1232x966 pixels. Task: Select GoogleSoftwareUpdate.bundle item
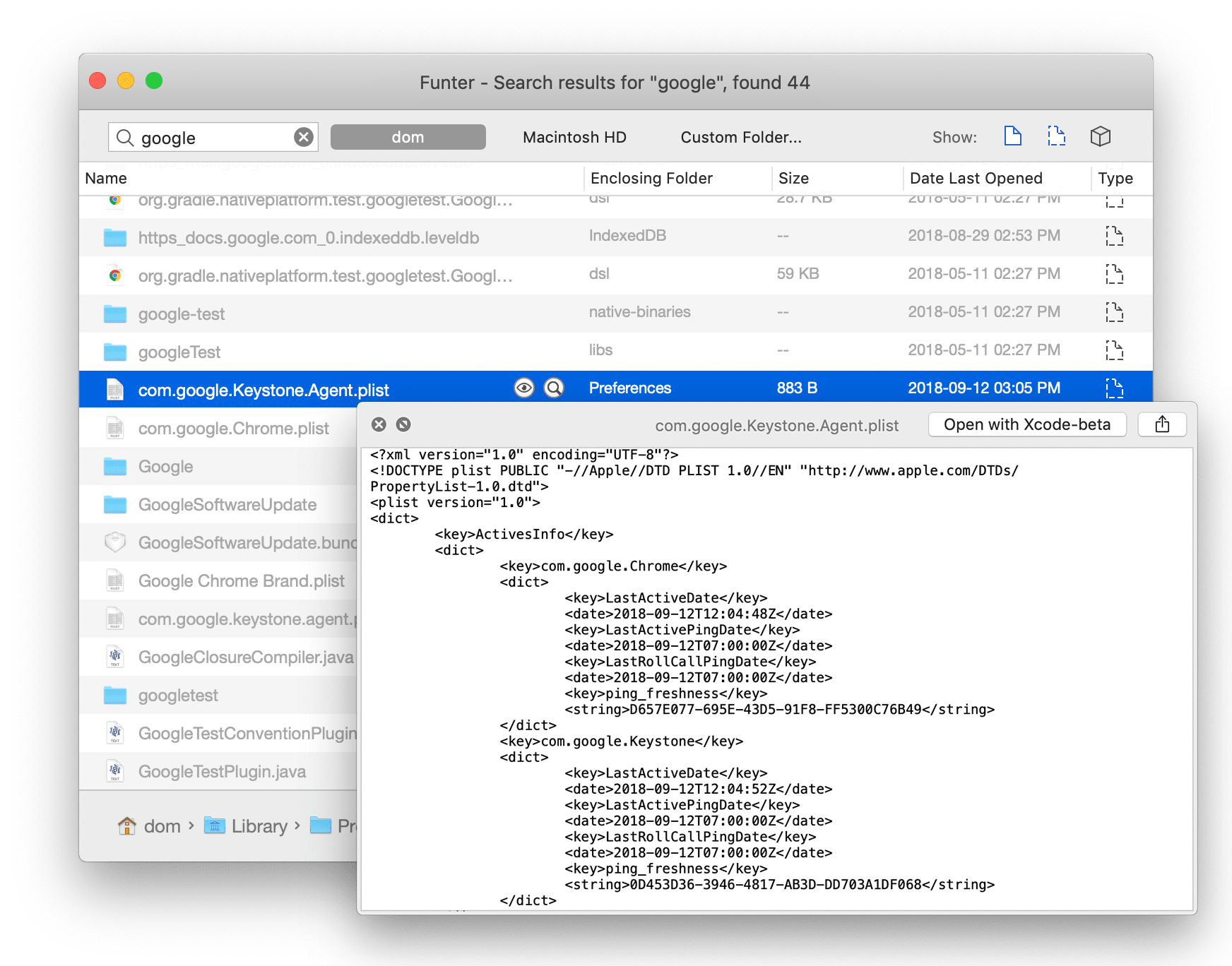247,542
